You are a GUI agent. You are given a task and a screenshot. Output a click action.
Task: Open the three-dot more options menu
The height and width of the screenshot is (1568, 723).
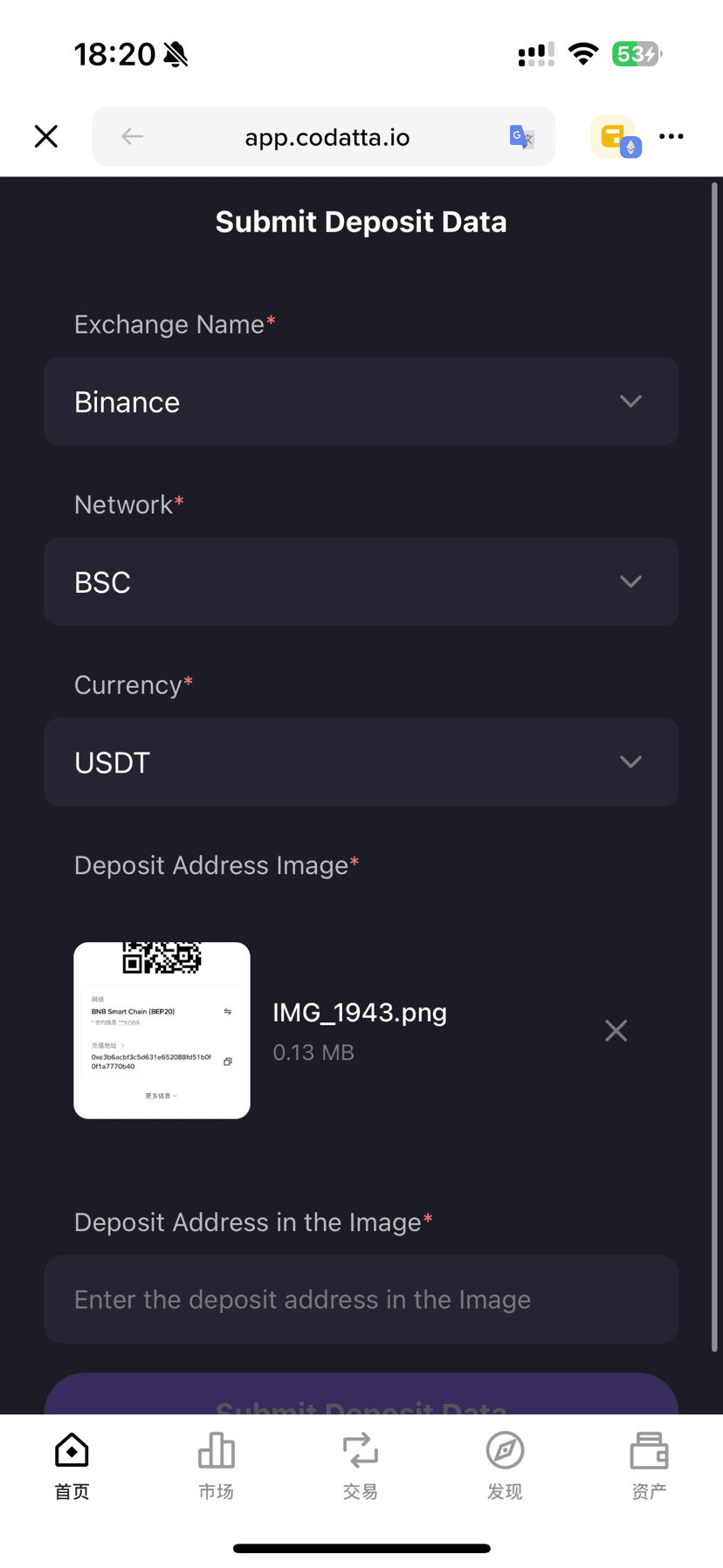pos(671,136)
